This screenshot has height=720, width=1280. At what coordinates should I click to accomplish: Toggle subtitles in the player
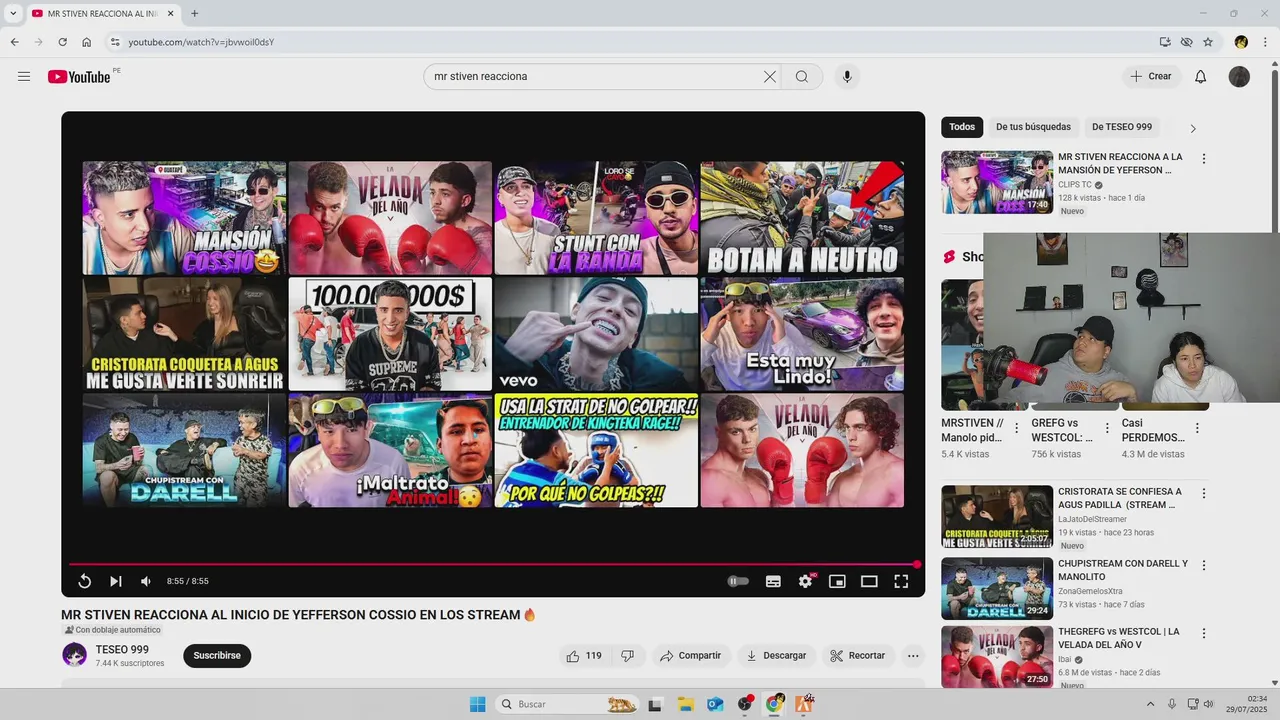click(x=773, y=581)
